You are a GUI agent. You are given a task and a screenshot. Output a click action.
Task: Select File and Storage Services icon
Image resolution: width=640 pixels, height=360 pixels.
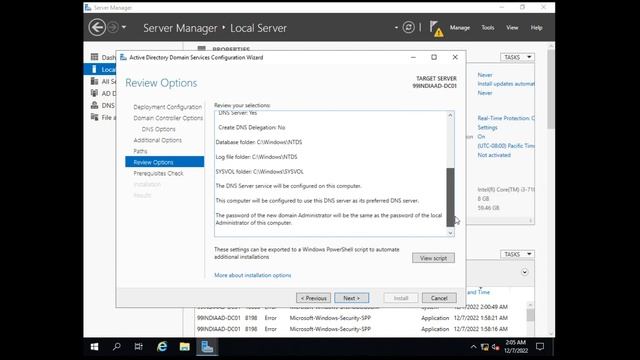pos(95,117)
